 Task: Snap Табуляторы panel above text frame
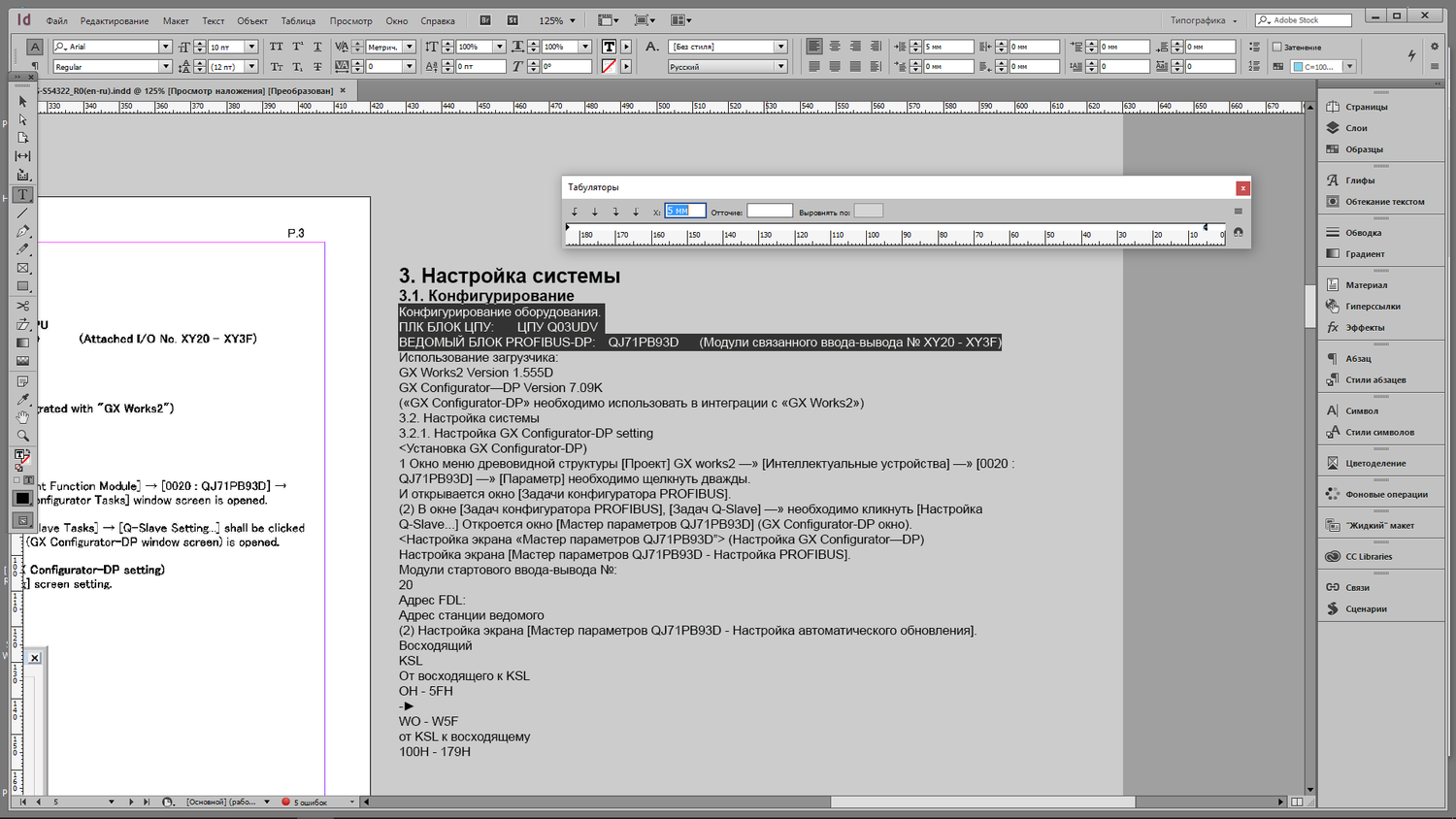click(1238, 233)
